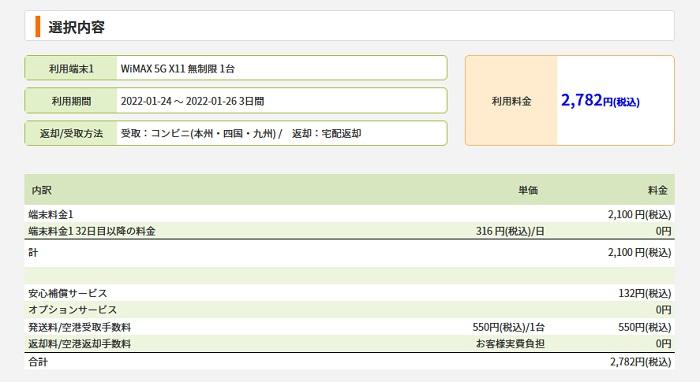
Task: Select the 利用期間 label
Action: click(x=71, y=101)
